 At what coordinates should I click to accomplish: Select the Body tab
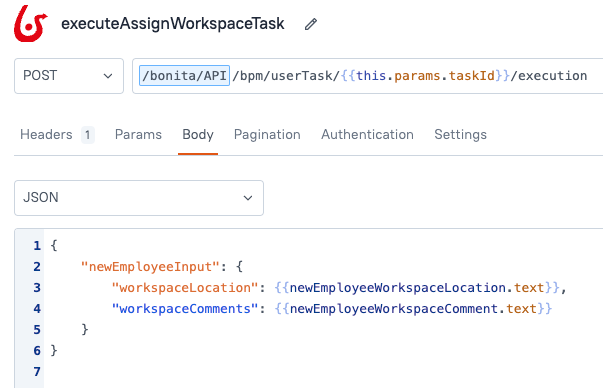[198, 135]
